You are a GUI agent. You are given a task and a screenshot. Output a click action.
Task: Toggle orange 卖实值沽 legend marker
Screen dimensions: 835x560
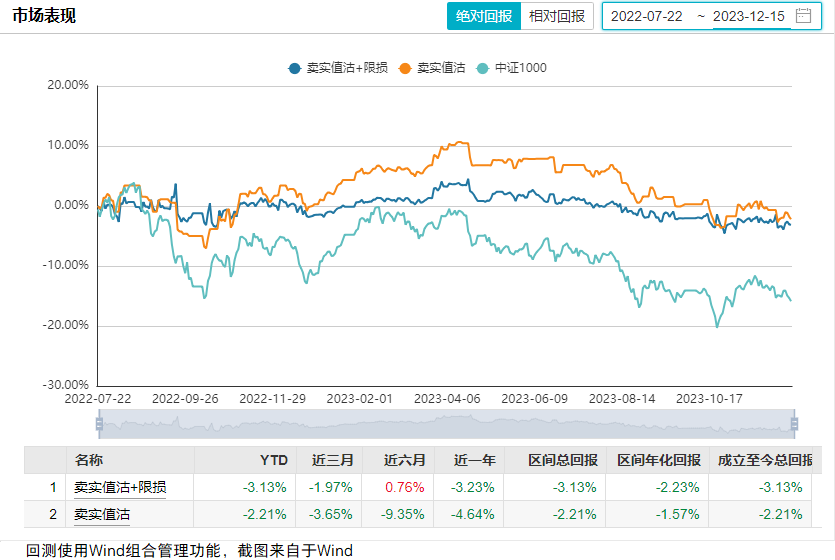[x=404, y=68]
